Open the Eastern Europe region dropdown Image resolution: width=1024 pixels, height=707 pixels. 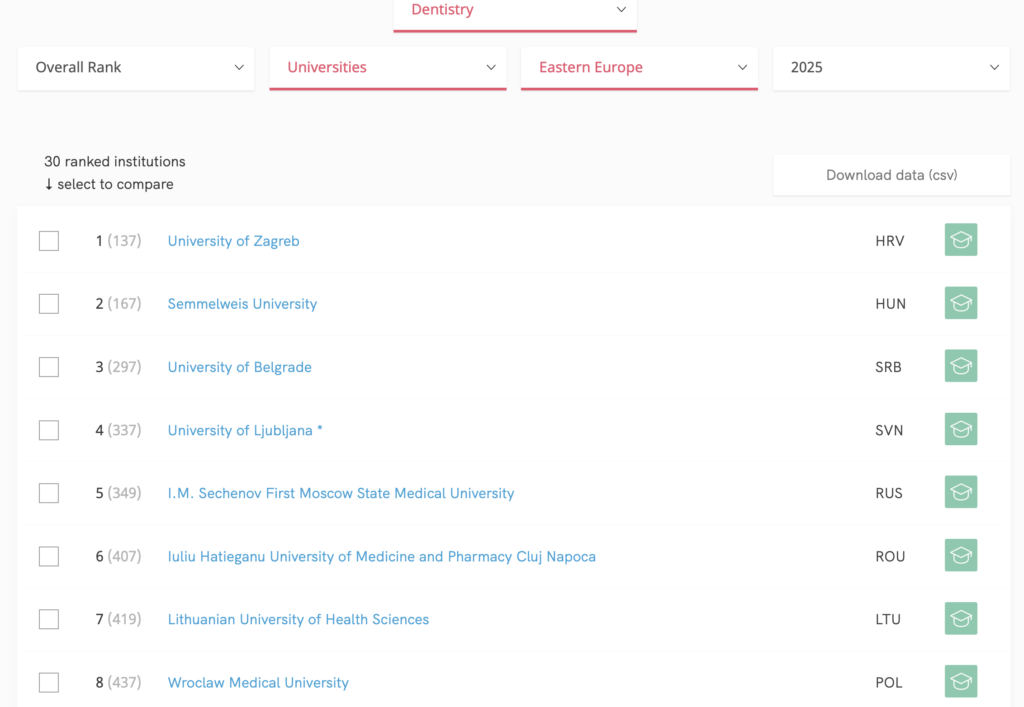pyautogui.click(x=639, y=68)
